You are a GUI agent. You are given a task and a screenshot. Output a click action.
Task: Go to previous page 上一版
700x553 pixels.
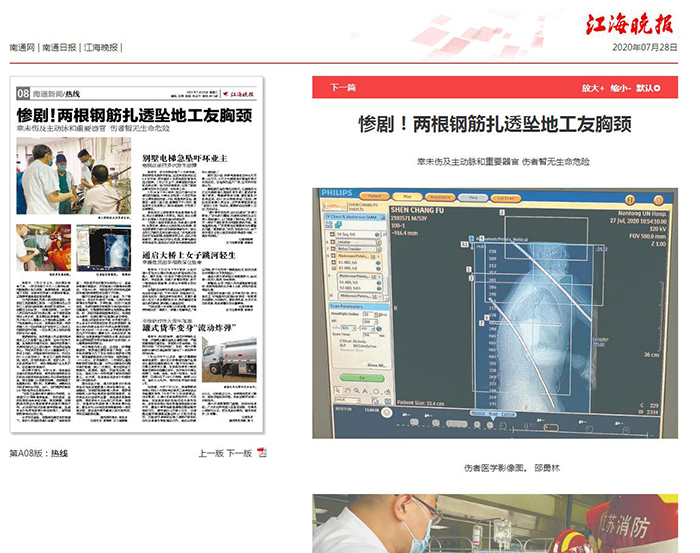point(210,453)
